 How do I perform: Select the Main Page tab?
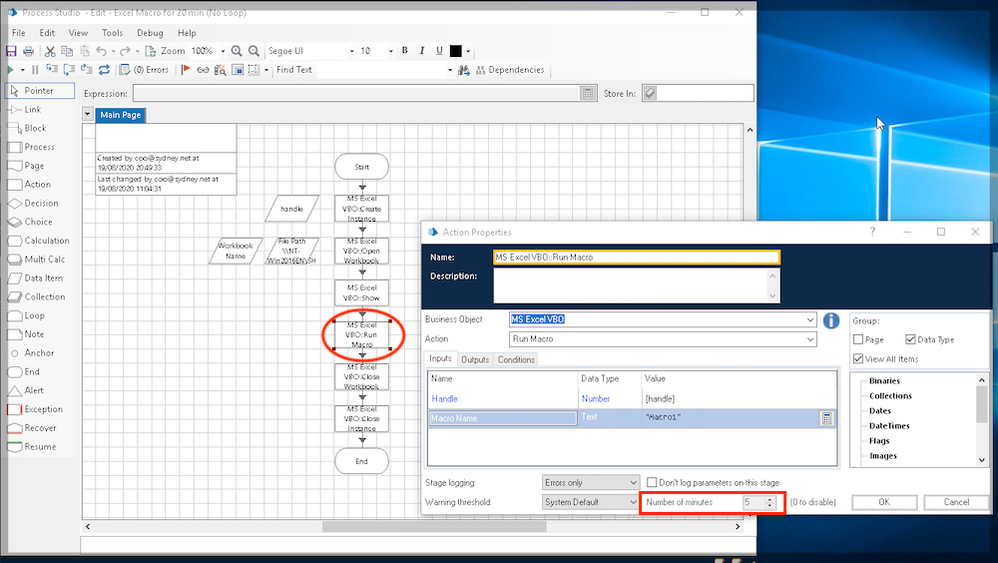click(120, 115)
